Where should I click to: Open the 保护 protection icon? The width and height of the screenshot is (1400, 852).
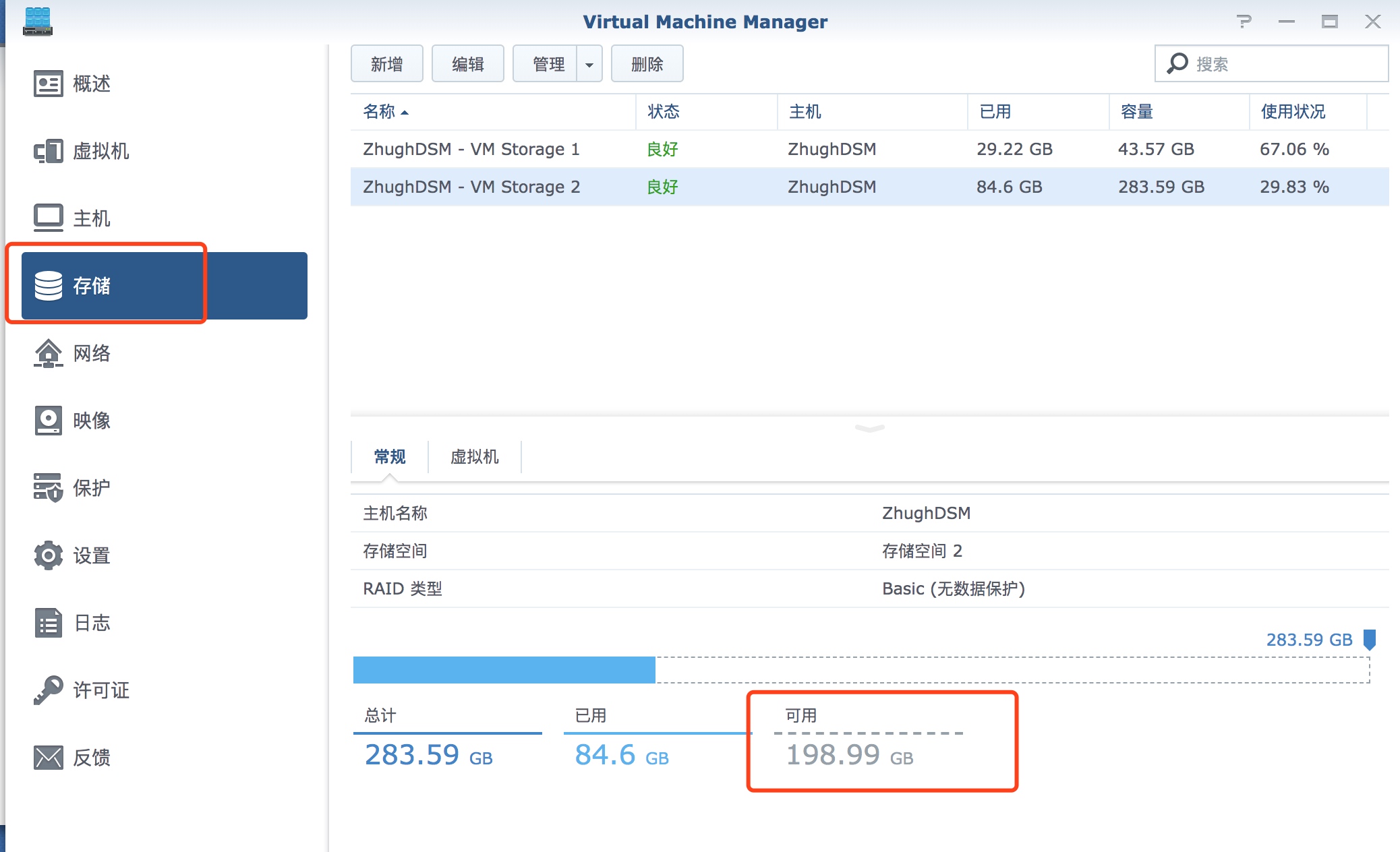[x=48, y=487]
